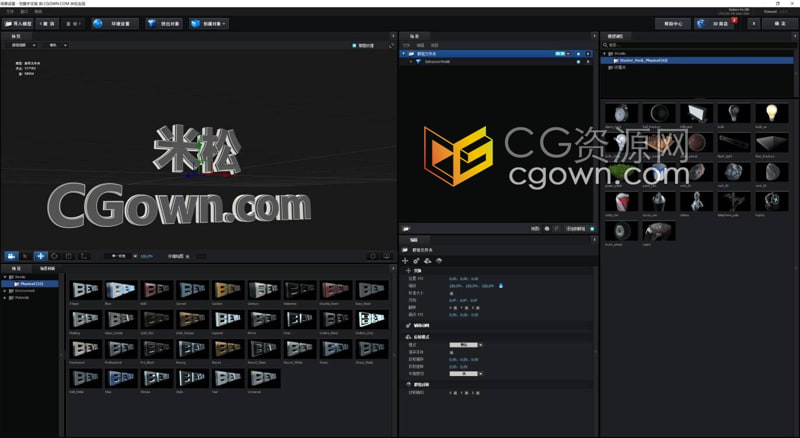Image resolution: width=800 pixels, height=438 pixels.
Task: Expand the Environment folder in preset tree
Action: 5,291
